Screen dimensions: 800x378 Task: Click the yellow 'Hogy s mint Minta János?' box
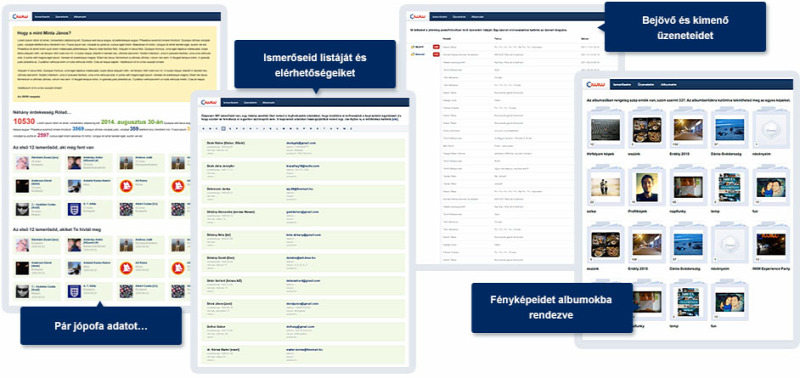(x=115, y=64)
